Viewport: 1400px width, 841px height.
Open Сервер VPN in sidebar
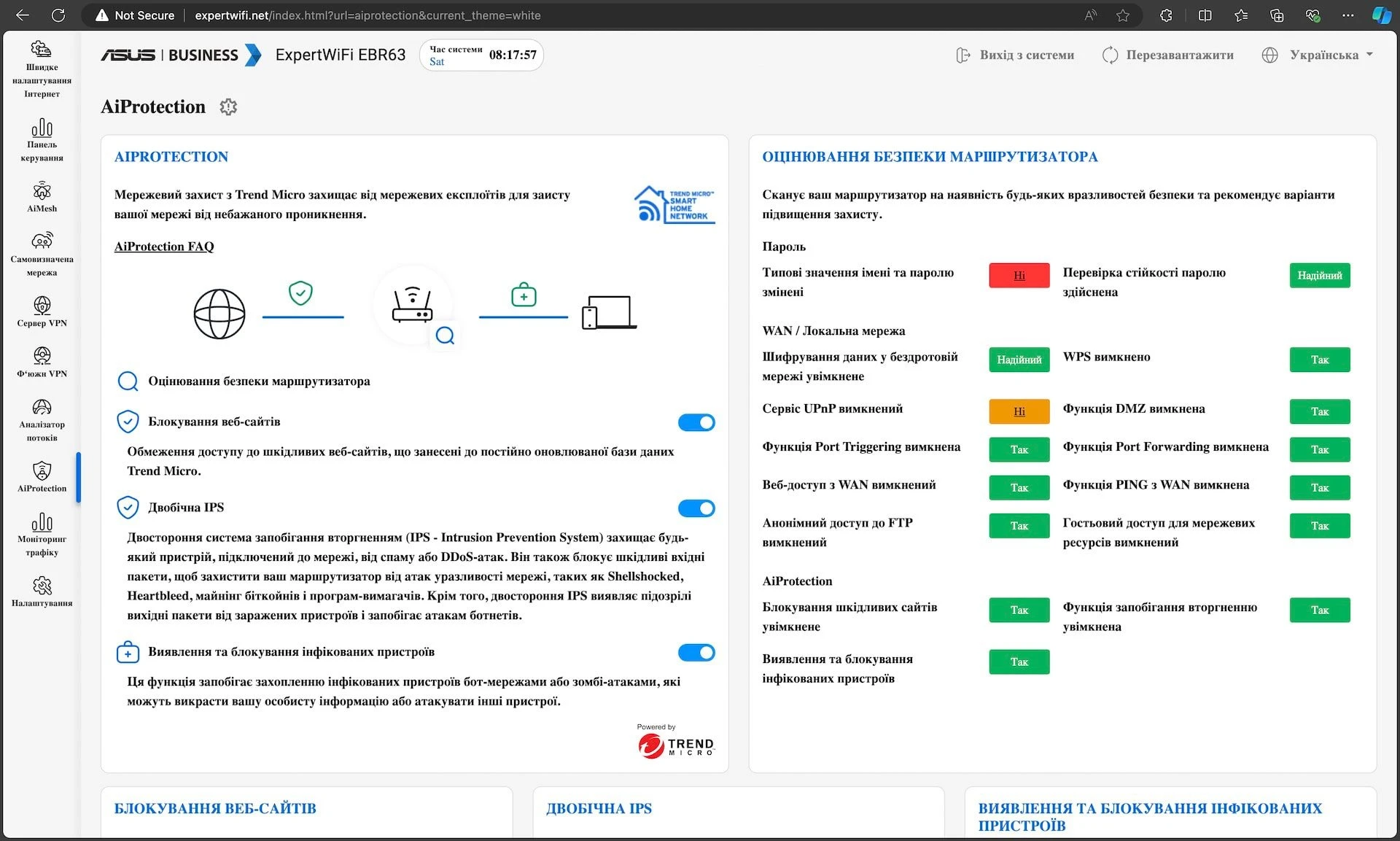(x=42, y=311)
